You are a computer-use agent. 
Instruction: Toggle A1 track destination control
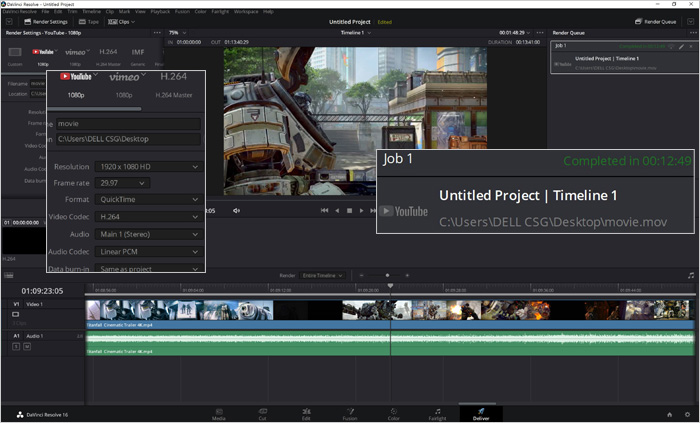[x=16, y=336]
